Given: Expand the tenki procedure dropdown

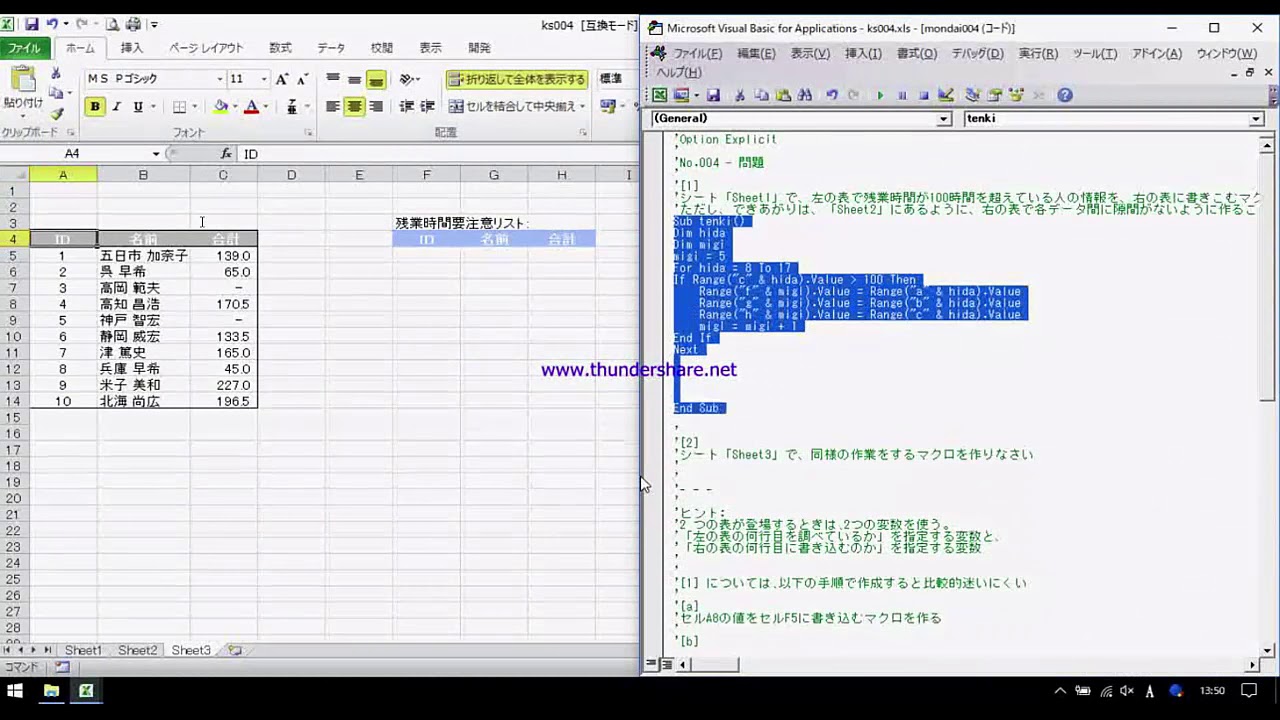Looking at the screenshot, I should pyautogui.click(x=1256, y=119).
